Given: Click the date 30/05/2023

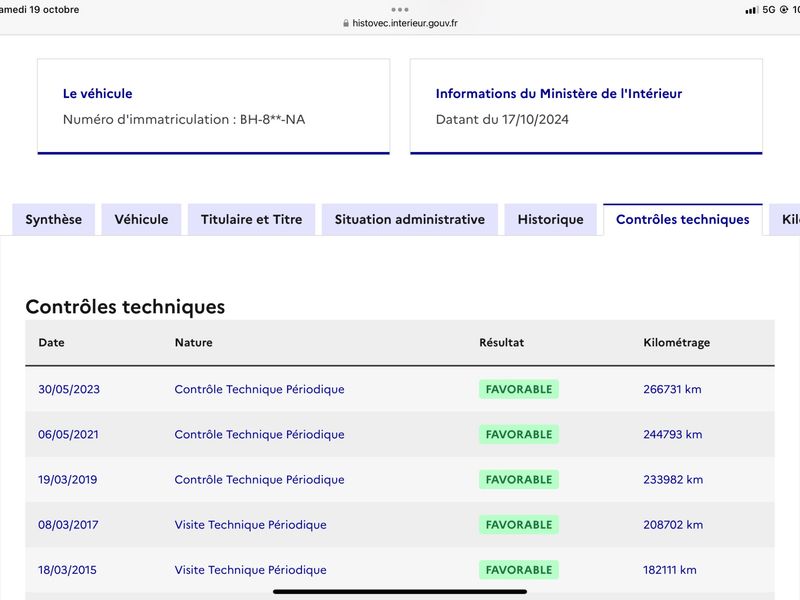Looking at the screenshot, I should tap(69, 389).
